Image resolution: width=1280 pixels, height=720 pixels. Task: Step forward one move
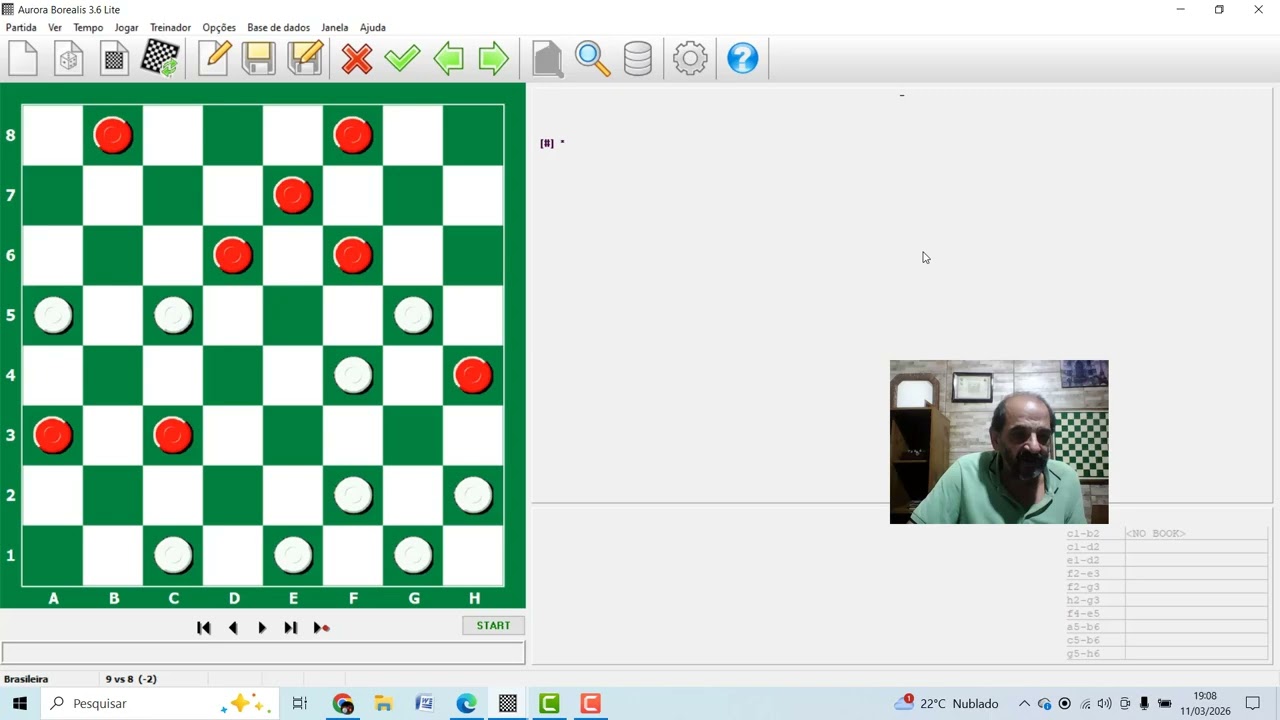coord(262,628)
